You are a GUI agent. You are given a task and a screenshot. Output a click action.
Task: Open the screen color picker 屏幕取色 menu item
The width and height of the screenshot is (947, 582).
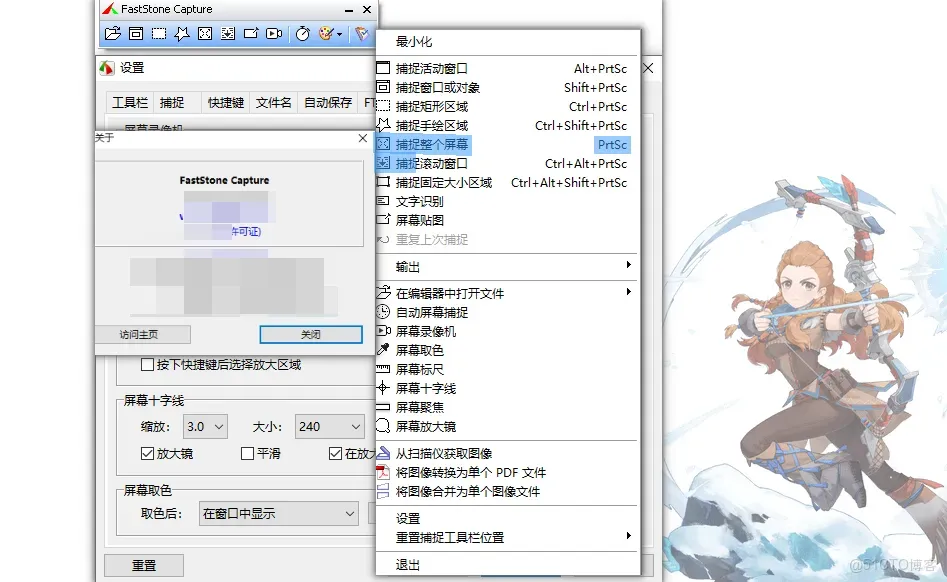pyautogui.click(x=430, y=349)
